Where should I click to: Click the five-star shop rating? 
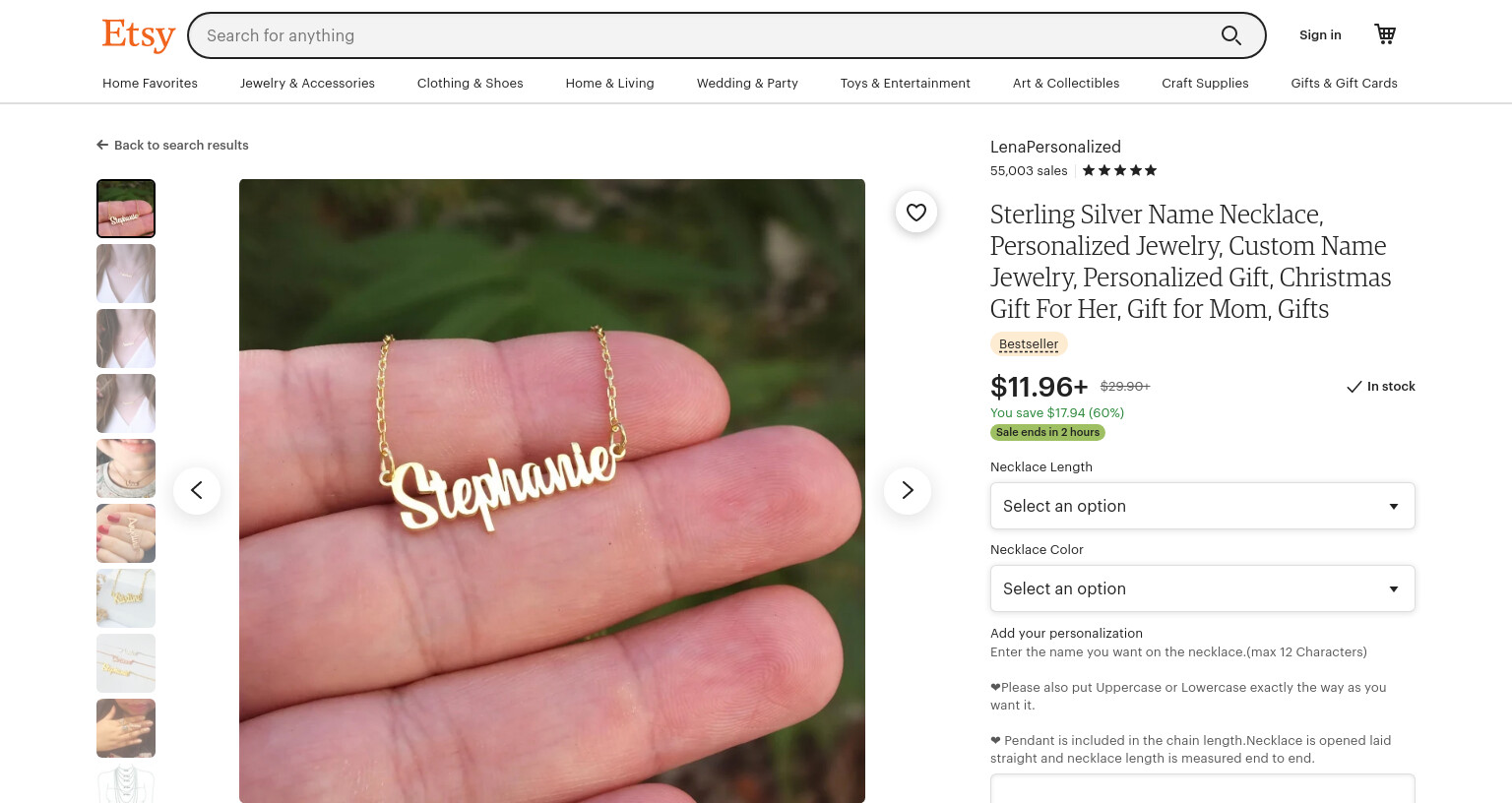[x=1119, y=170]
